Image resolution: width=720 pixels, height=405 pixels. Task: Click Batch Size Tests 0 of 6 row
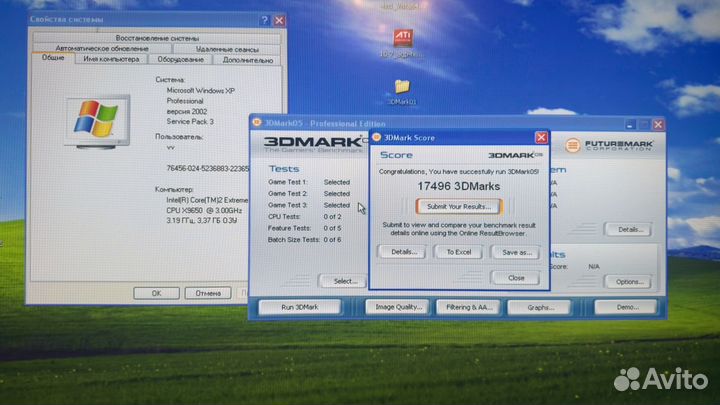coord(305,240)
